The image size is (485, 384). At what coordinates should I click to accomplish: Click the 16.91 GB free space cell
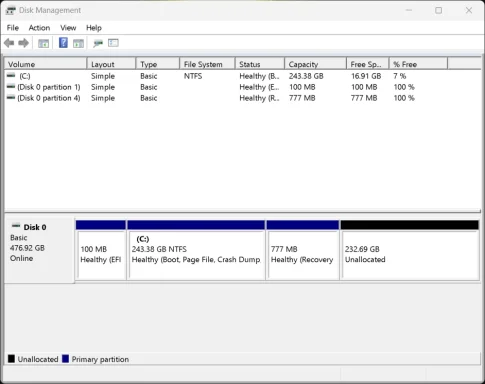(366, 76)
